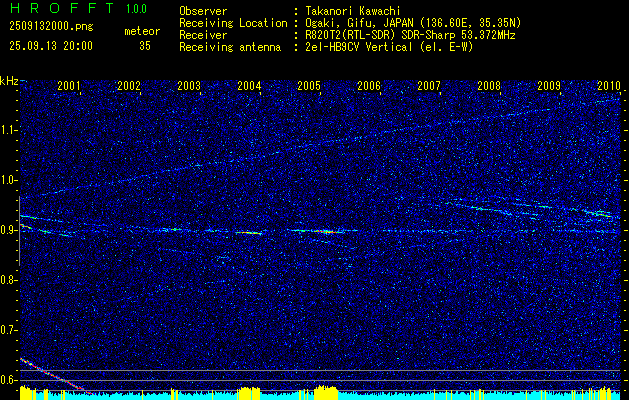Click time marker 2008
The height and width of the screenshot is (400, 629).
pyautogui.click(x=489, y=85)
